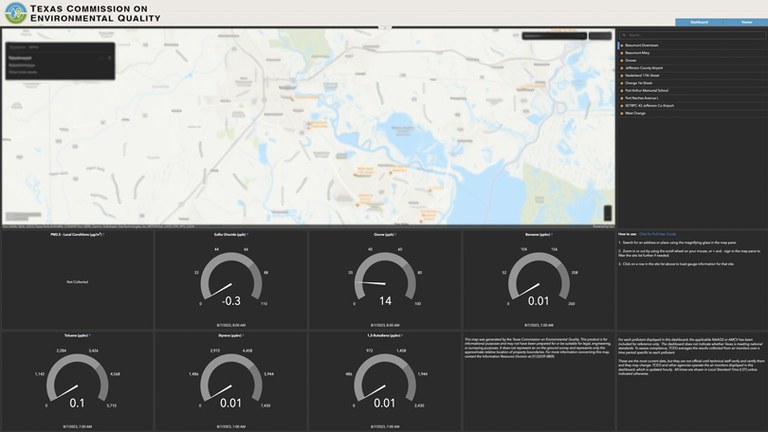
Task: Click the TCEQ logo in the header
Action: 16,13
